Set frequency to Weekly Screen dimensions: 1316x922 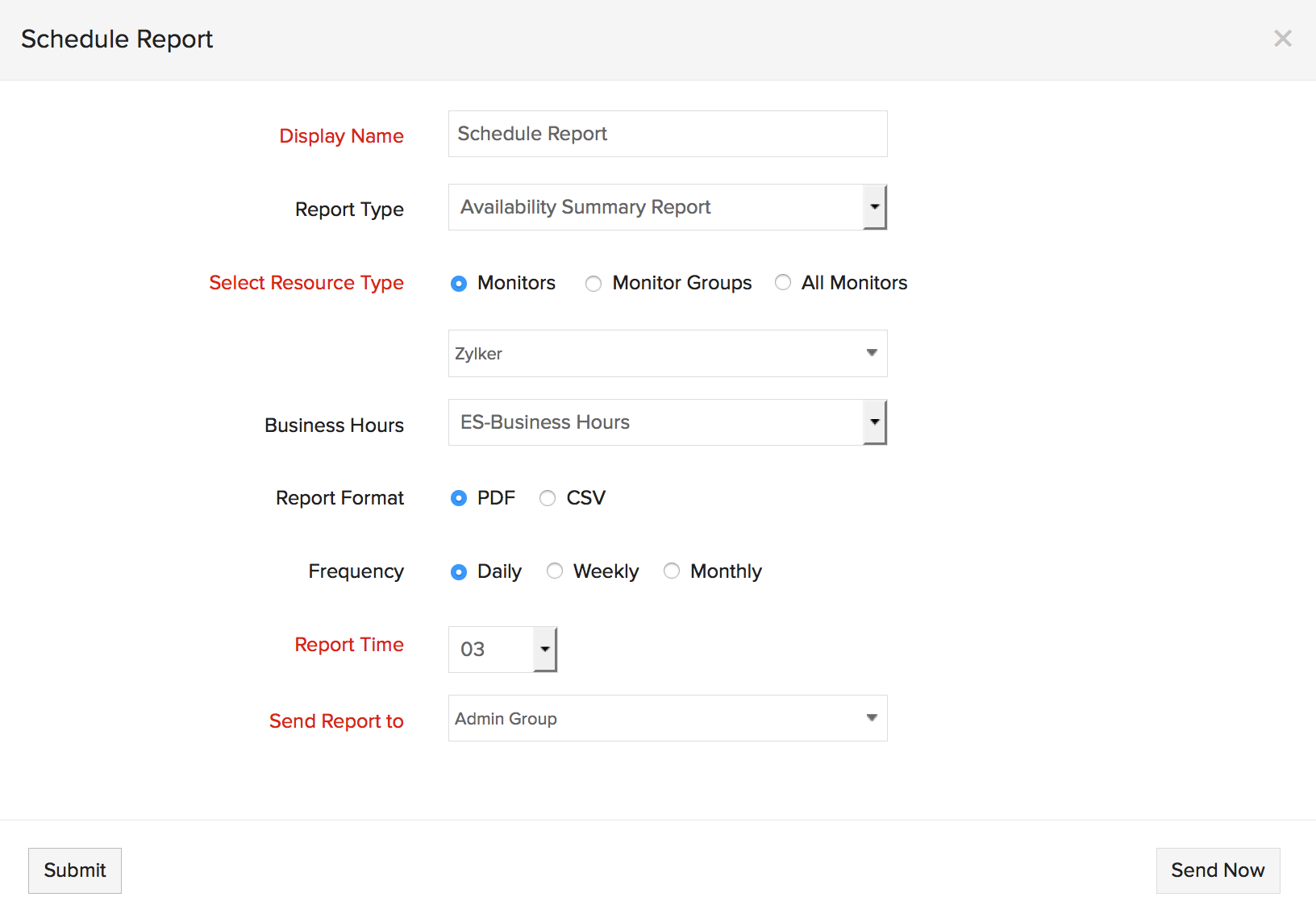(555, 571)
